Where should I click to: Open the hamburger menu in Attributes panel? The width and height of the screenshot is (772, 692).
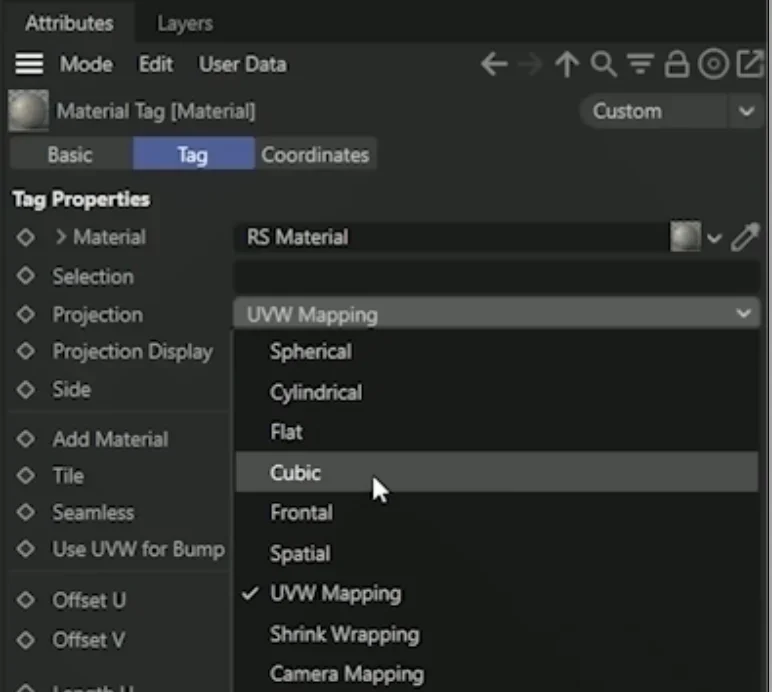click(29, 64)
